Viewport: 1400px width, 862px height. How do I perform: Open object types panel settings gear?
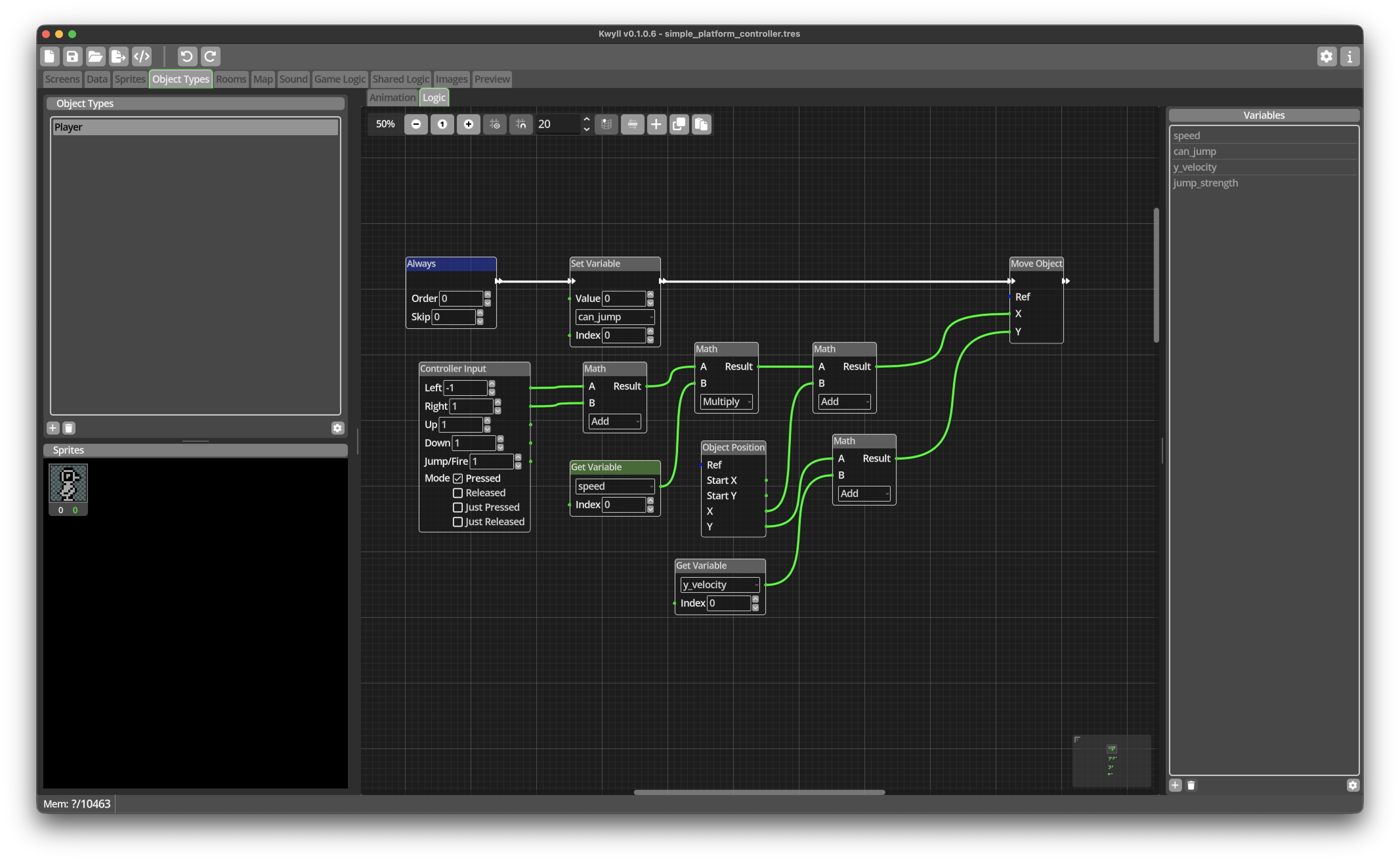337,428
